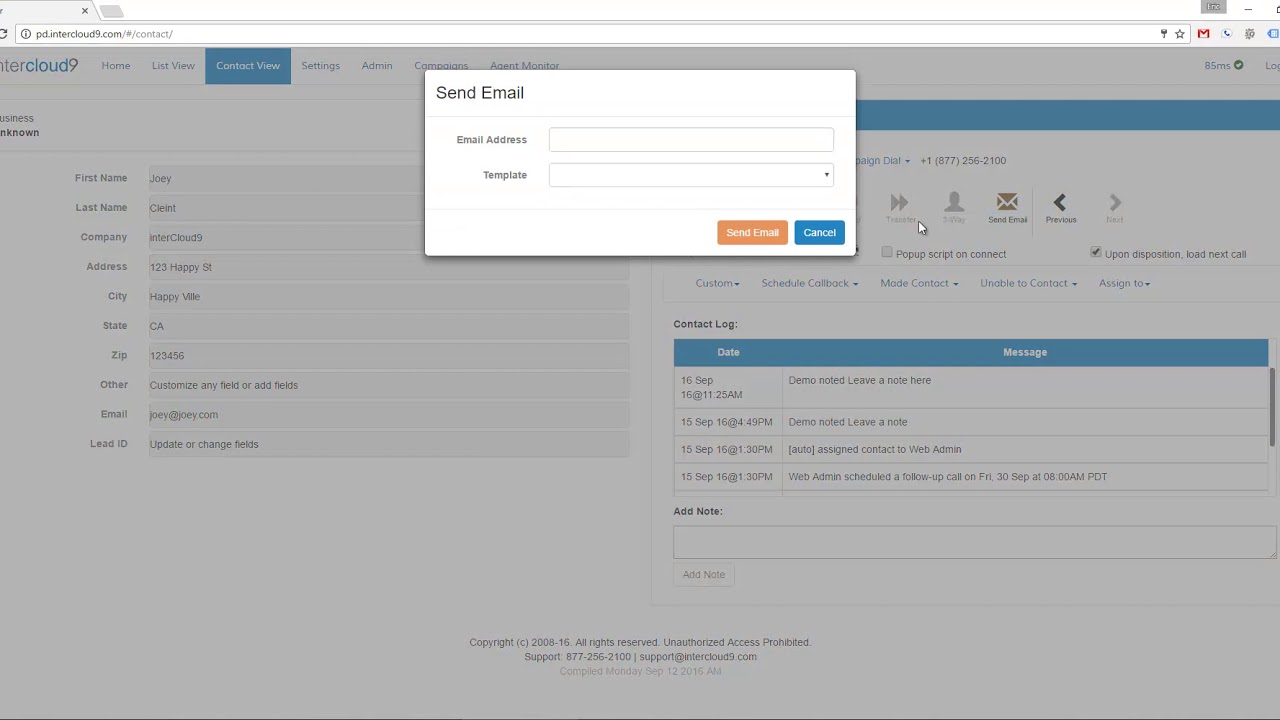Click the City field Happy Ville
Viewport: 1280px width, 720px height.
pyautogui.click(x=389, y=296)
